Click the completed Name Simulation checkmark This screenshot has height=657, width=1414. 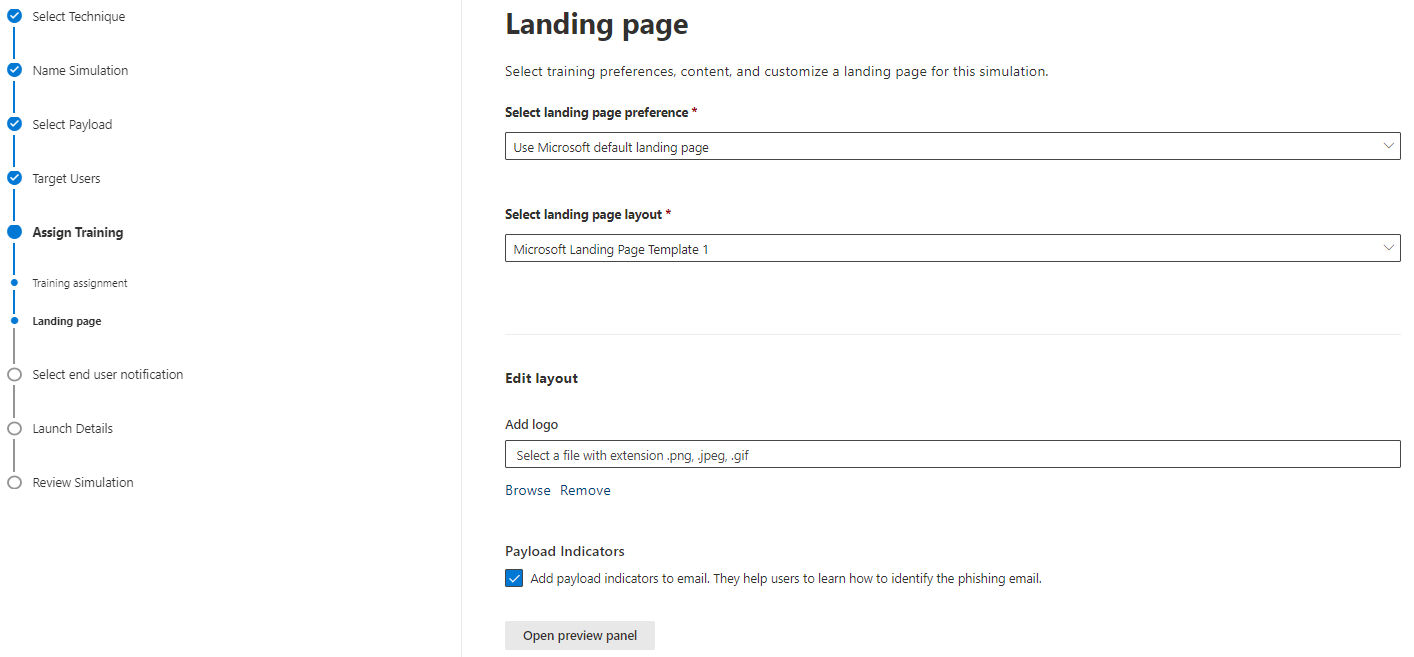14,70
